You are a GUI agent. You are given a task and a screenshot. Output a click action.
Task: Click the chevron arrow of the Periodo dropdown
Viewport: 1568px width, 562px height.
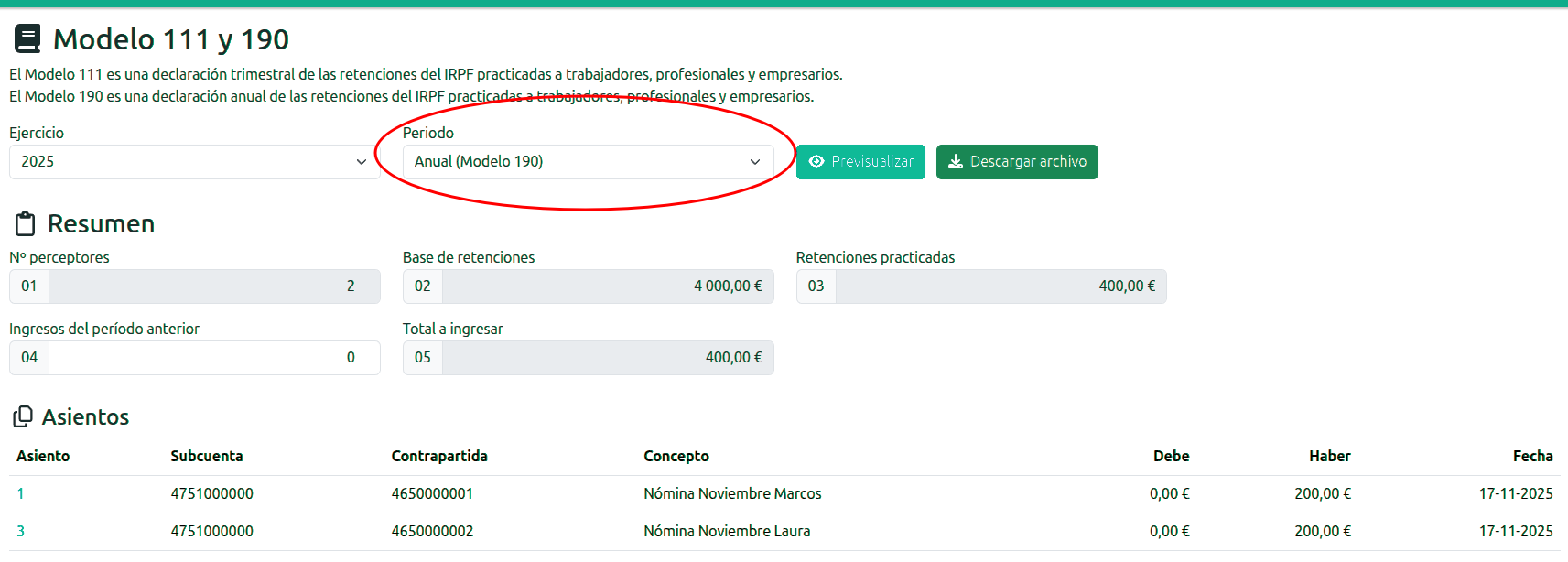pos(755,162)
